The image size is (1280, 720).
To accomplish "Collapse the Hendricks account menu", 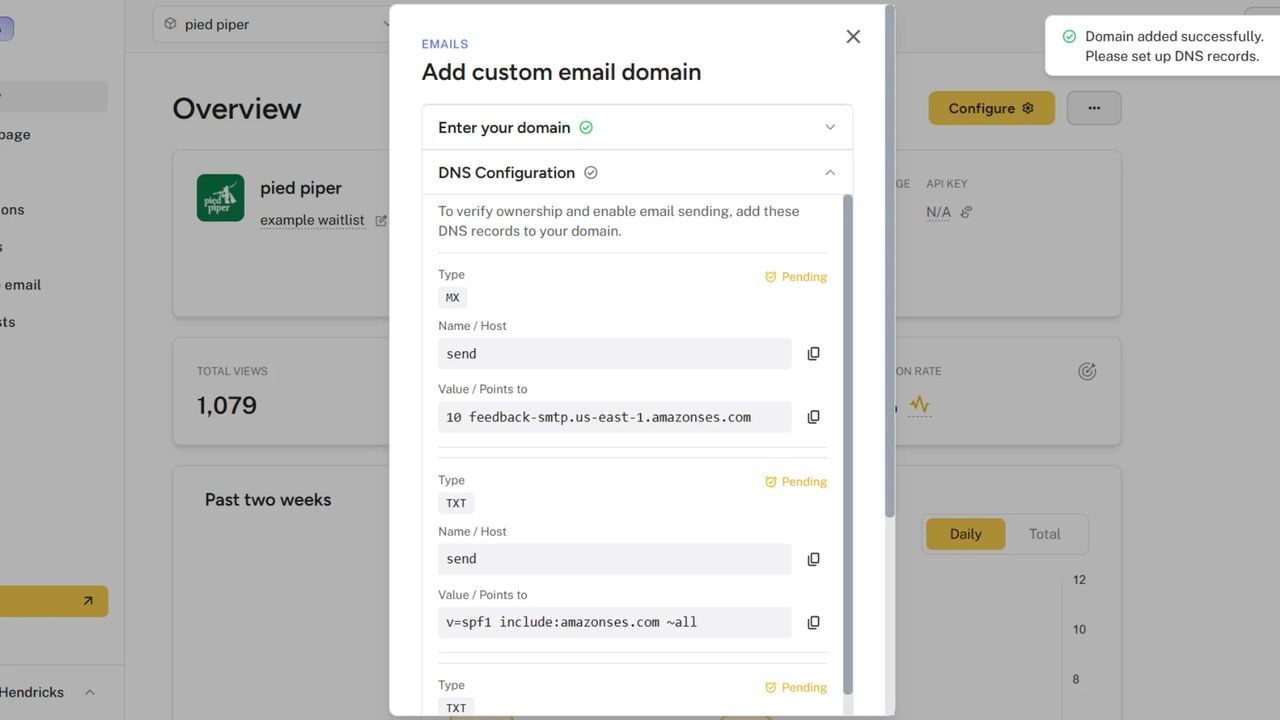I will 89,692.
